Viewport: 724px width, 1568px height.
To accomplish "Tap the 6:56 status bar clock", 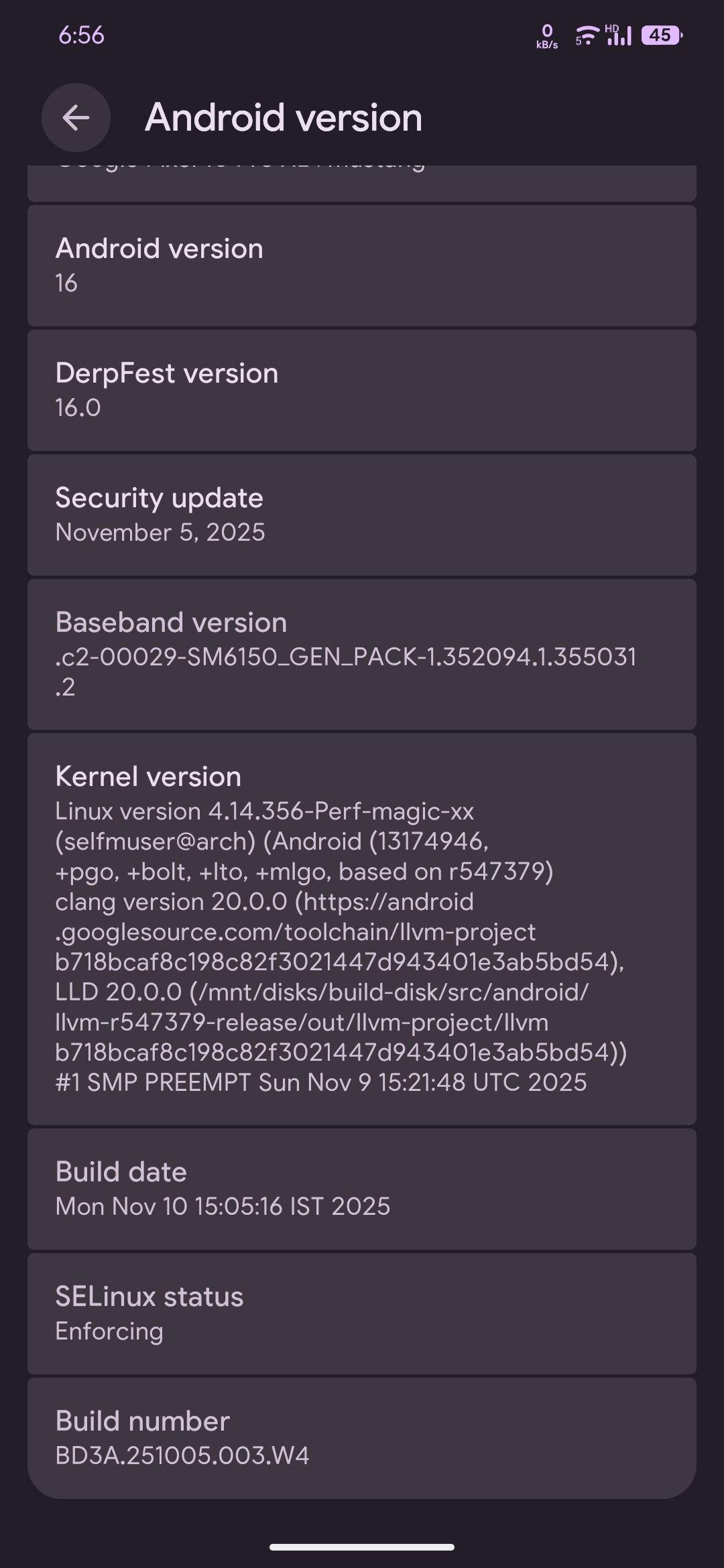I will tap(81, 35).
